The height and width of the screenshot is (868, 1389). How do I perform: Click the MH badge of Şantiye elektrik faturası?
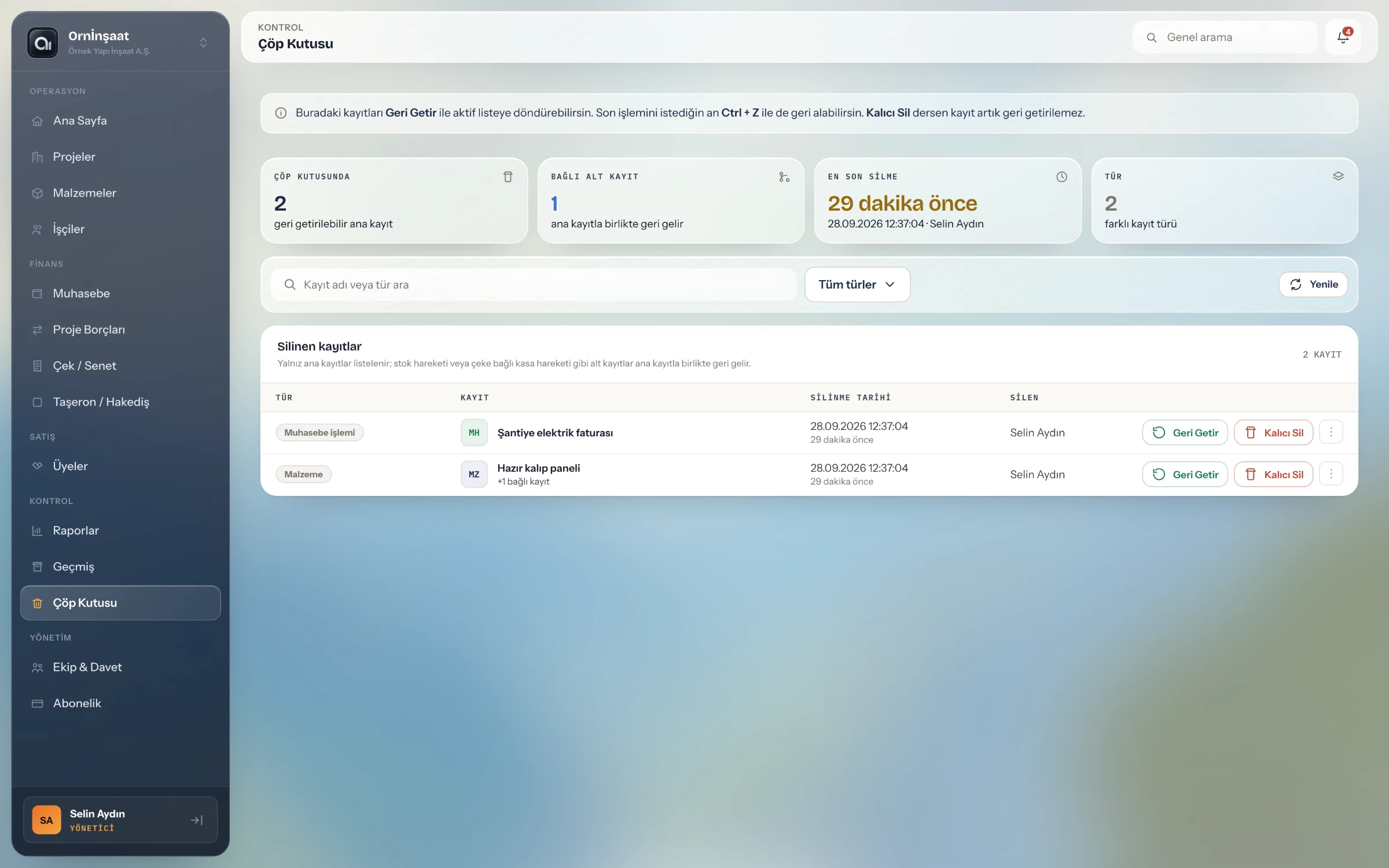[x=474, y=432]
